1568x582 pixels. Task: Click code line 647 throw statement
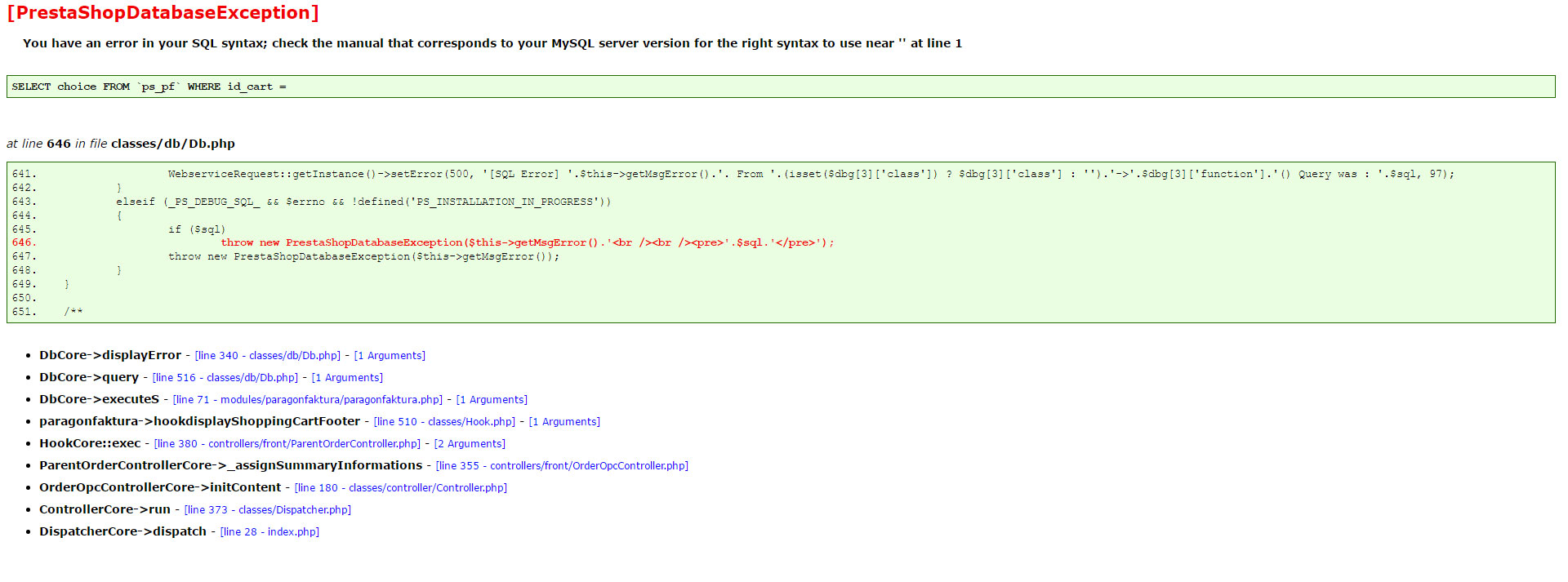[364, 257]
